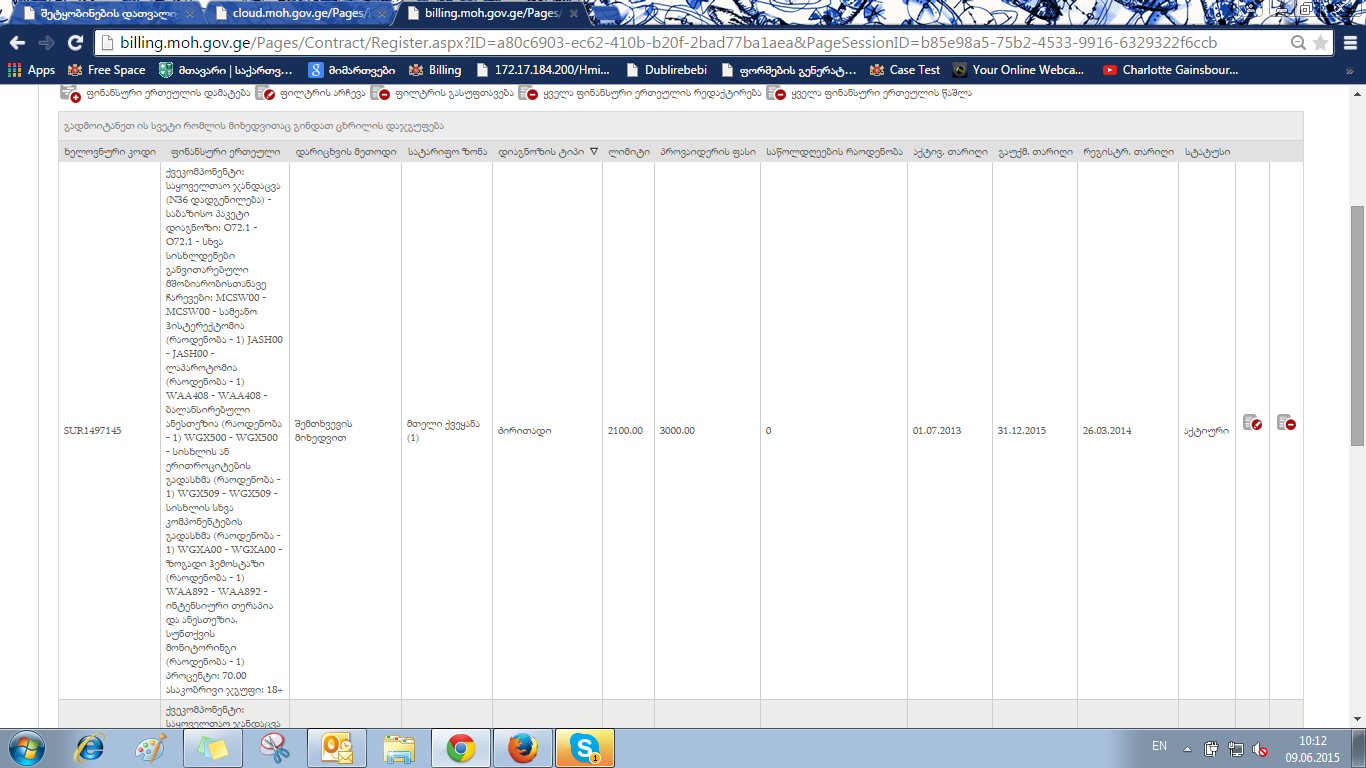The image size is (1366, 768).
Task: Click the page's vertical scrollbar thumb
Action: coord(1357,325)
